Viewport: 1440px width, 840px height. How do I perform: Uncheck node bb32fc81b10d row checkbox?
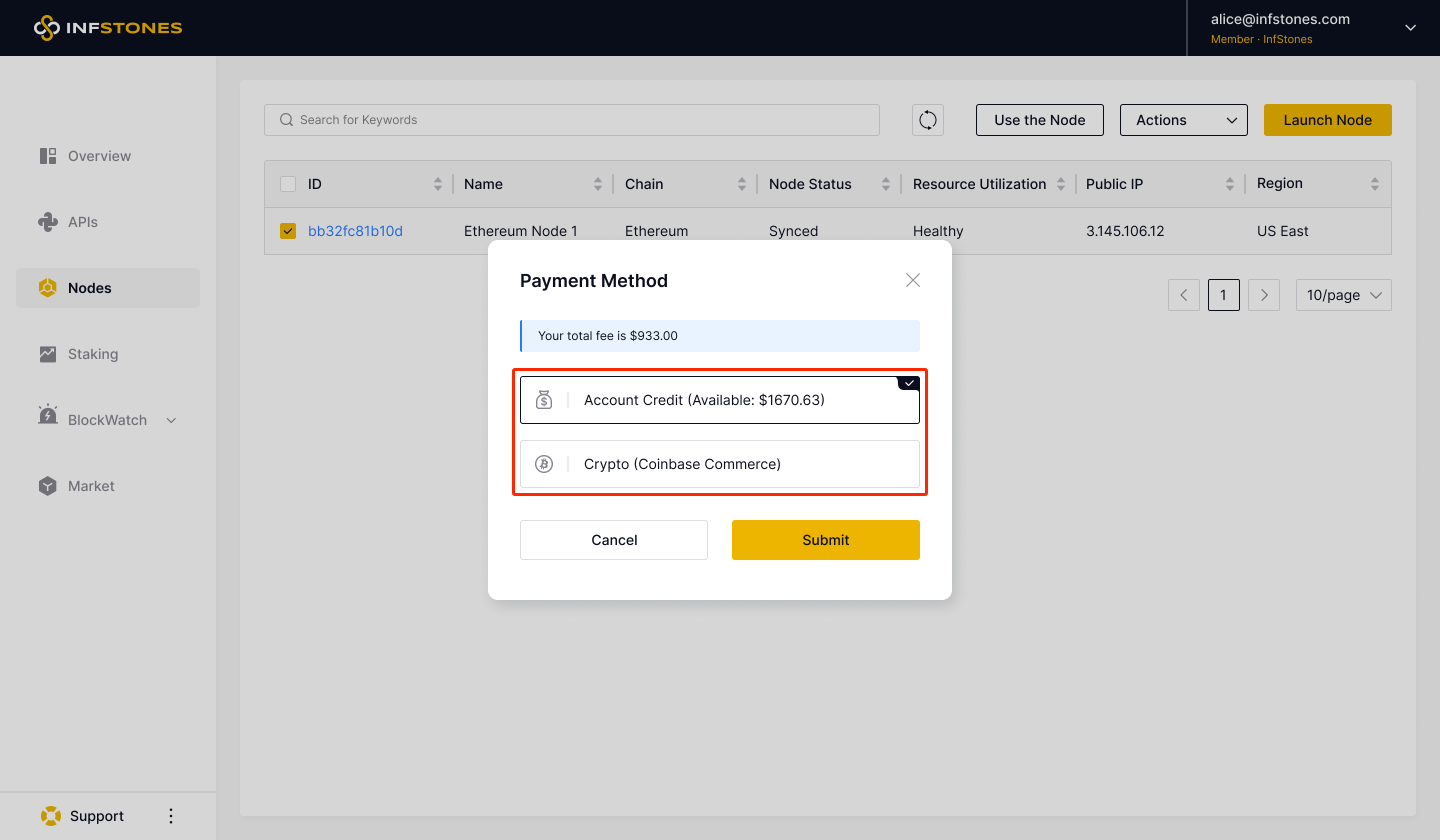coord(288,231)
